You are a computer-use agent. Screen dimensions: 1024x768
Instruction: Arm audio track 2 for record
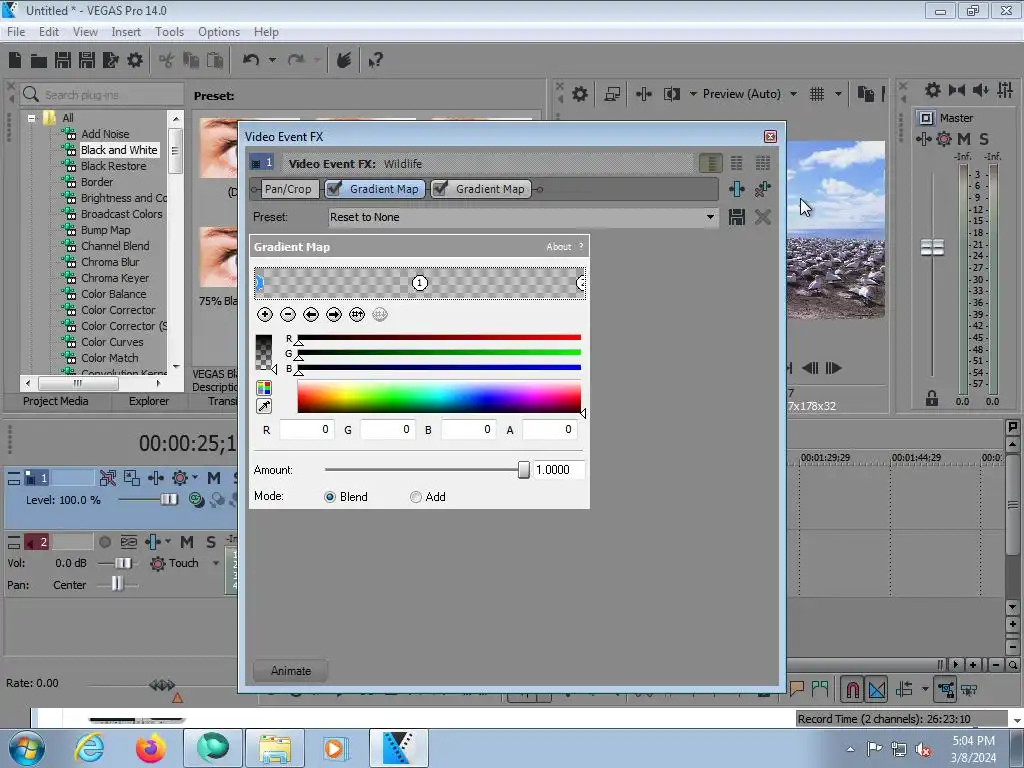pos(104,542)
